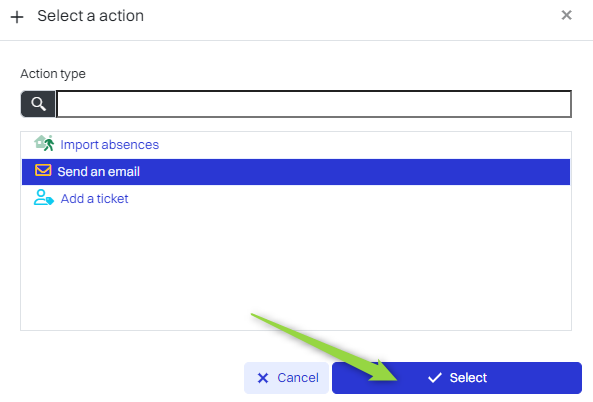Pick the highlighted Send an email row

pyautogui.click(x=296, y=172)
